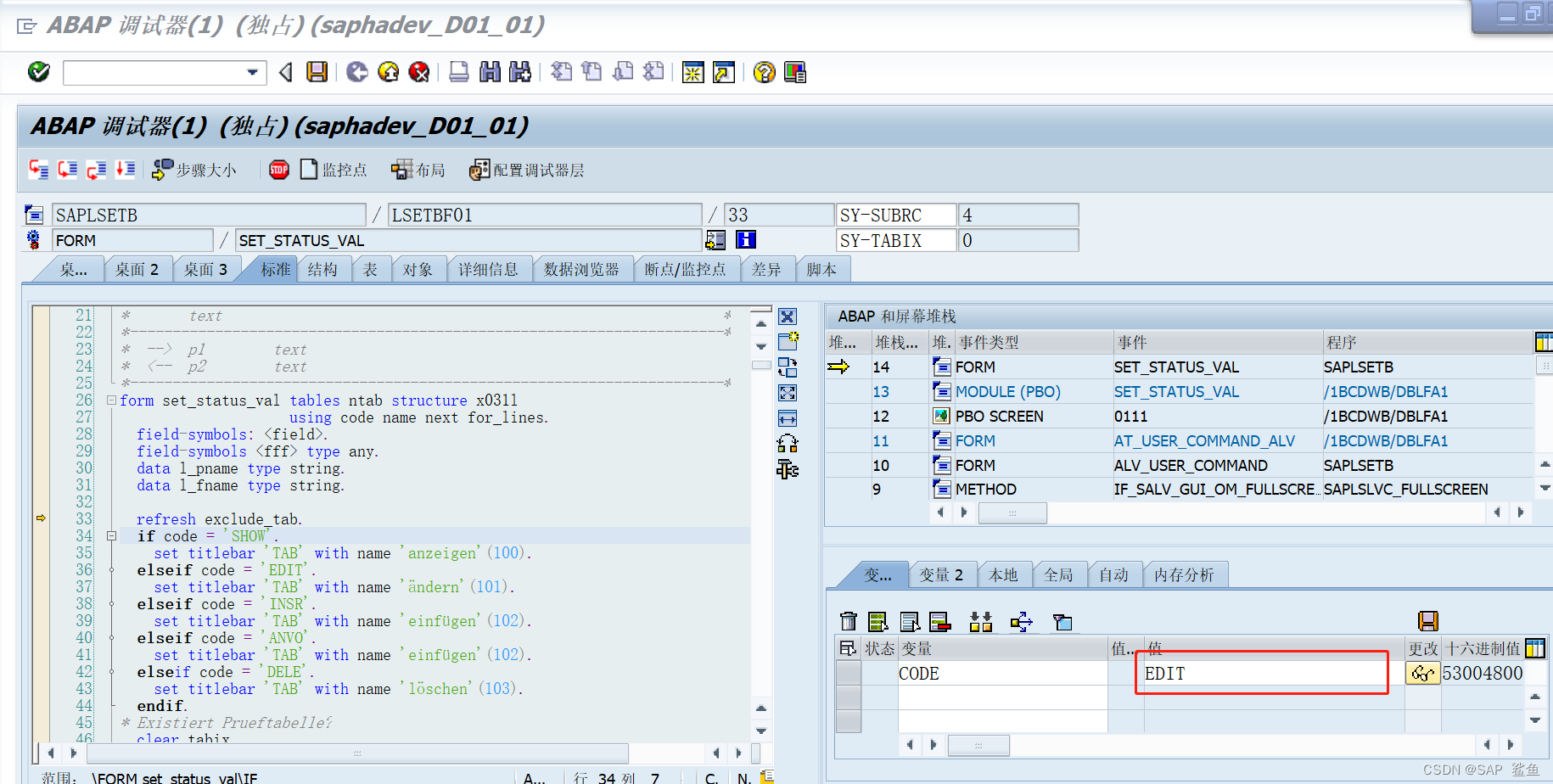Screen dimensions: 1553x784
Task: Switch to the 变量 2 tab
Action: 942,574
